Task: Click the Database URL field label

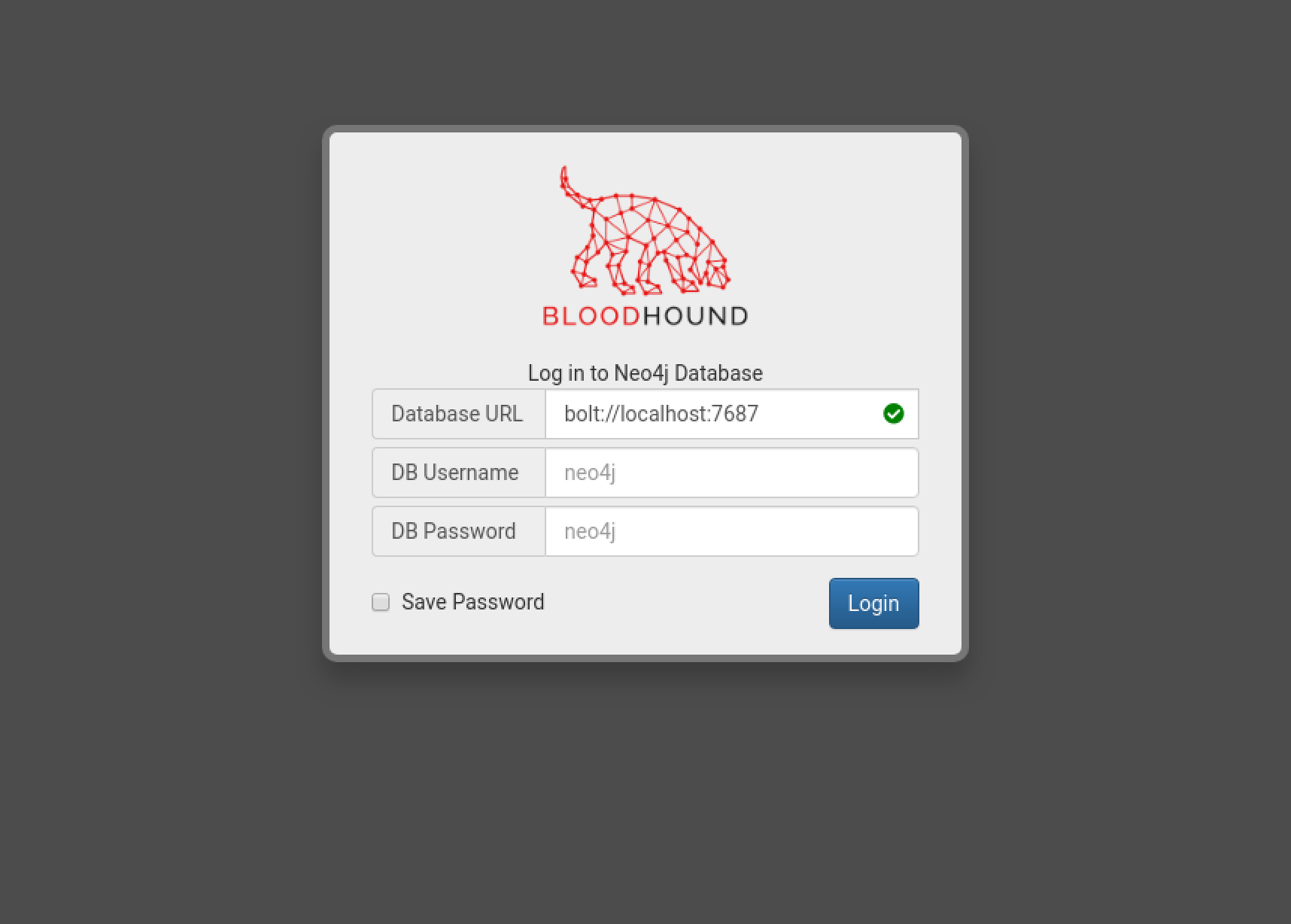Action: tap(457, 414)
